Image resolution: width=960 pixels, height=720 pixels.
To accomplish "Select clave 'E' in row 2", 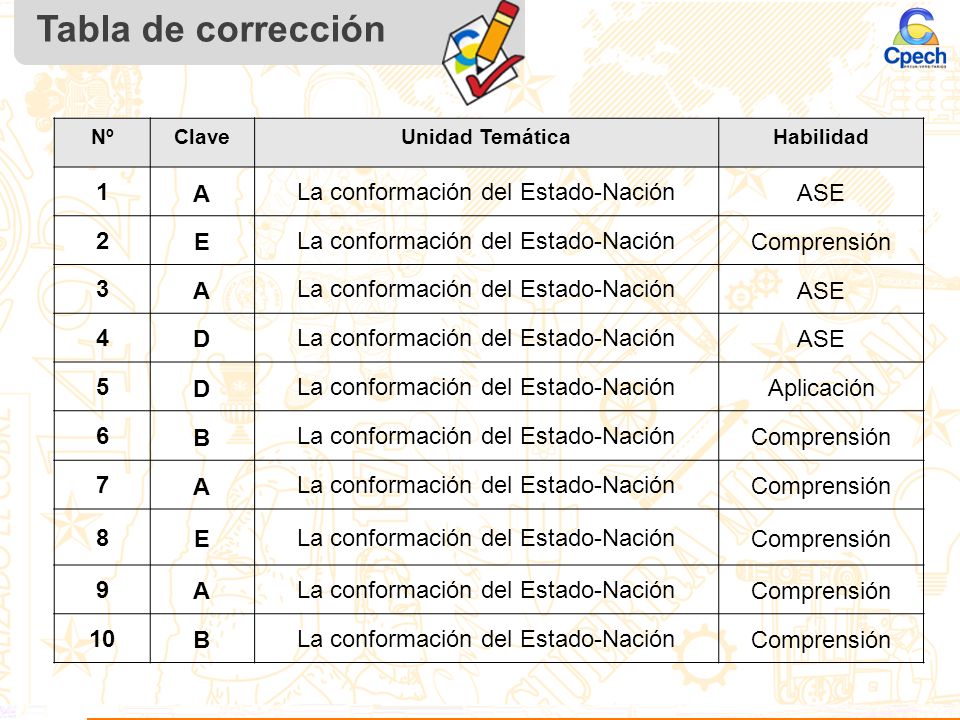I will click(201, 242).
